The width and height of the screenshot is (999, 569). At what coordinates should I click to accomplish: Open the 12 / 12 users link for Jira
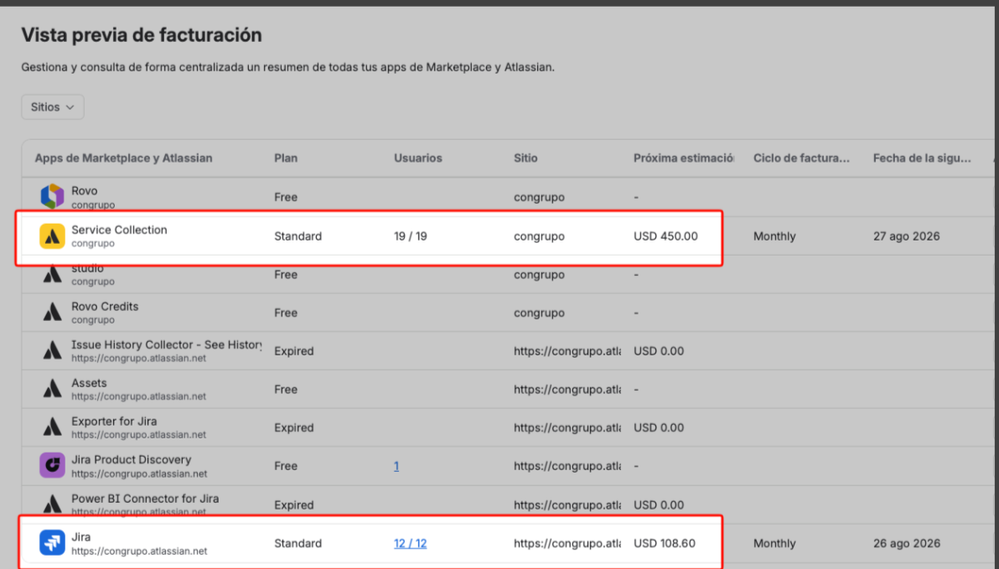click(410, 544)
